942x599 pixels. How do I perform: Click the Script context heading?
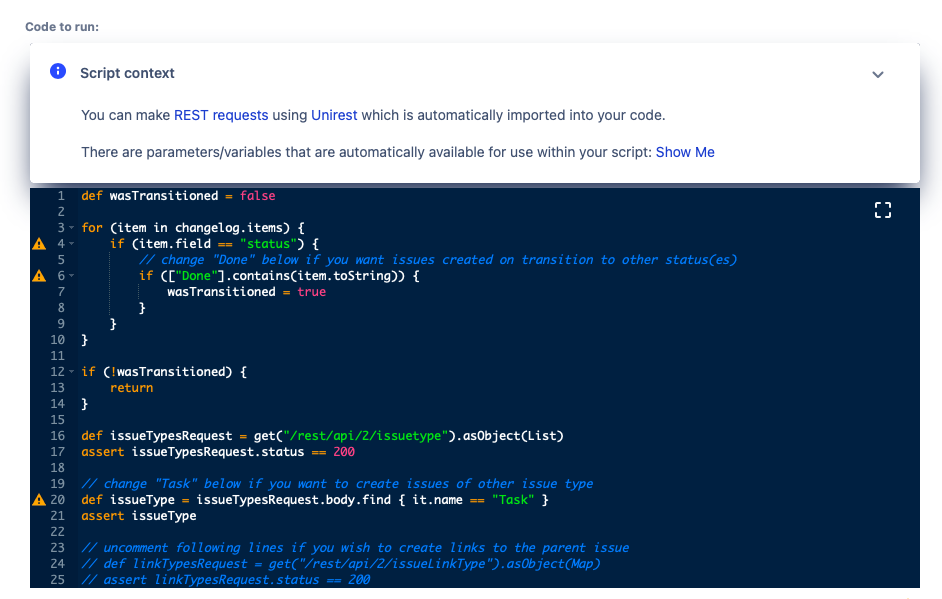coord(127,73)
